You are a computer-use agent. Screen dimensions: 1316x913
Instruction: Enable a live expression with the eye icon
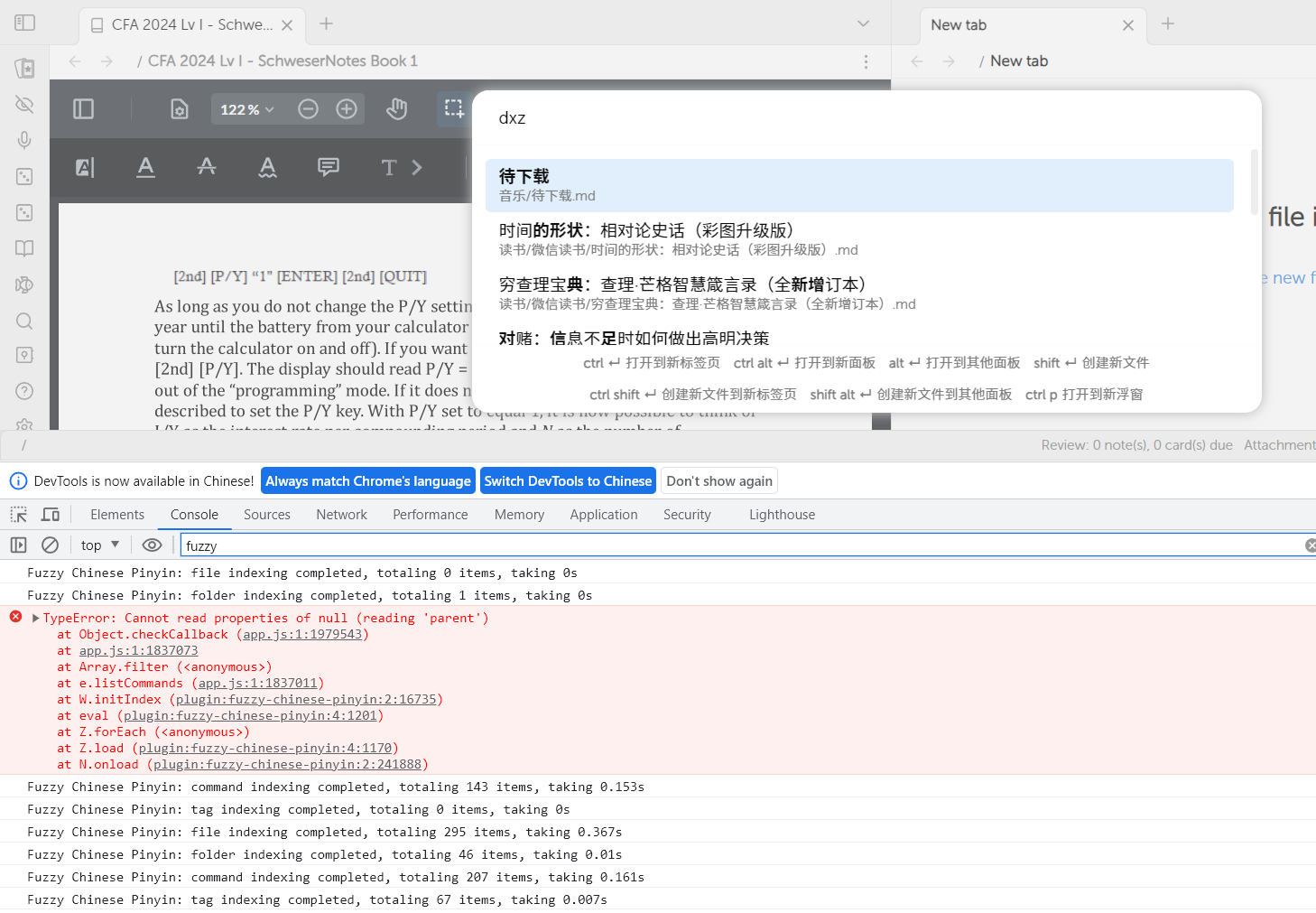tap(152, 545)
